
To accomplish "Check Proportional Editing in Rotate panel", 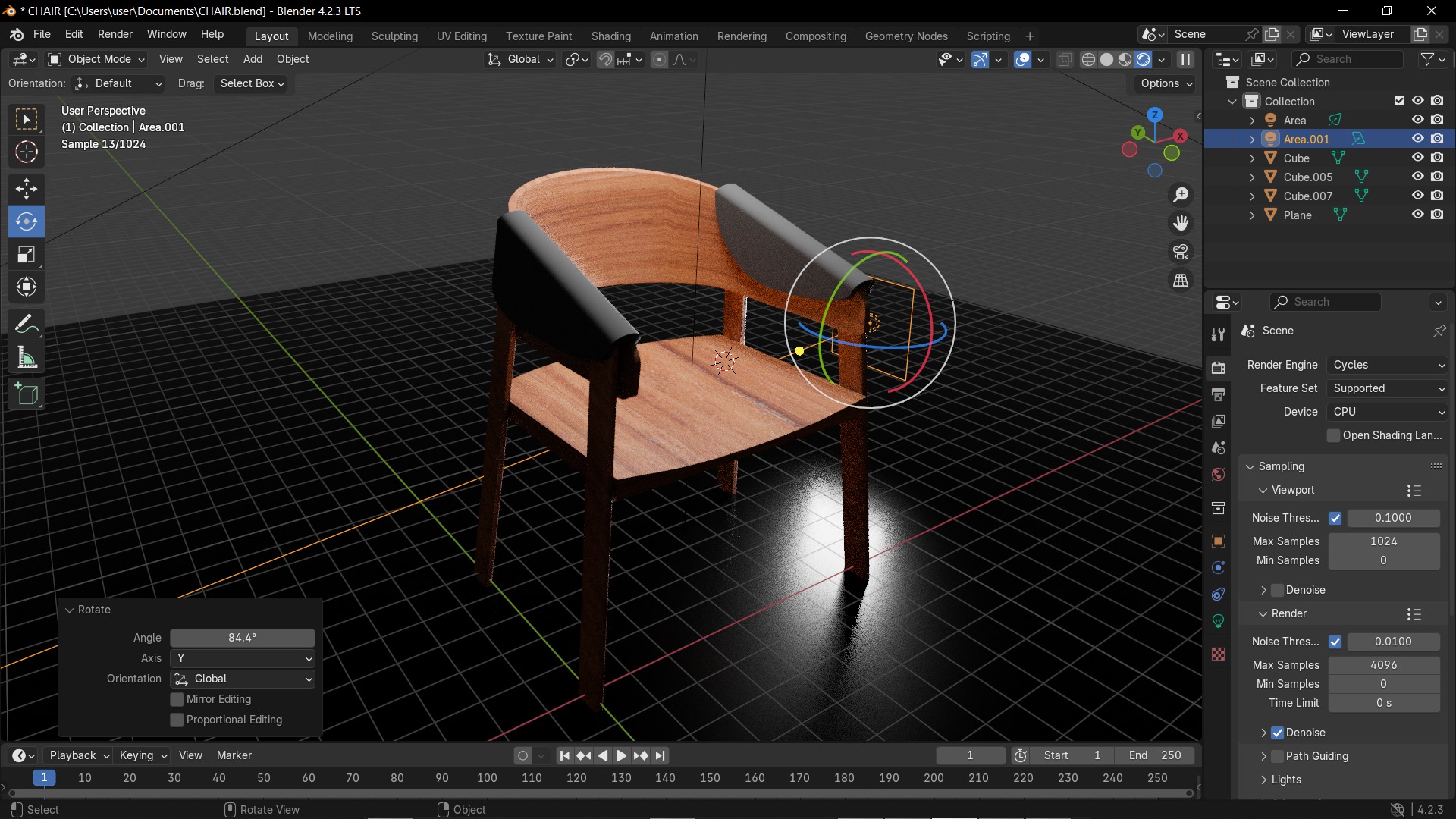I will pos(177,720).
